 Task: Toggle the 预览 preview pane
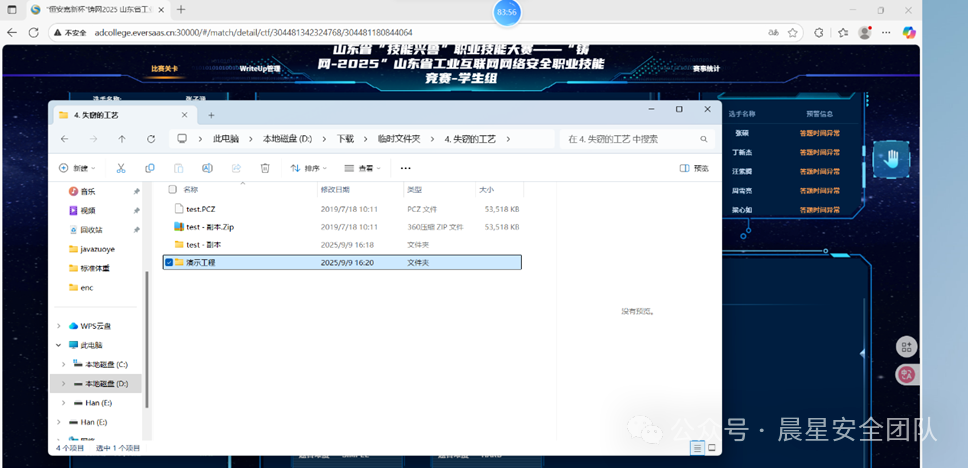click(694, 168)
